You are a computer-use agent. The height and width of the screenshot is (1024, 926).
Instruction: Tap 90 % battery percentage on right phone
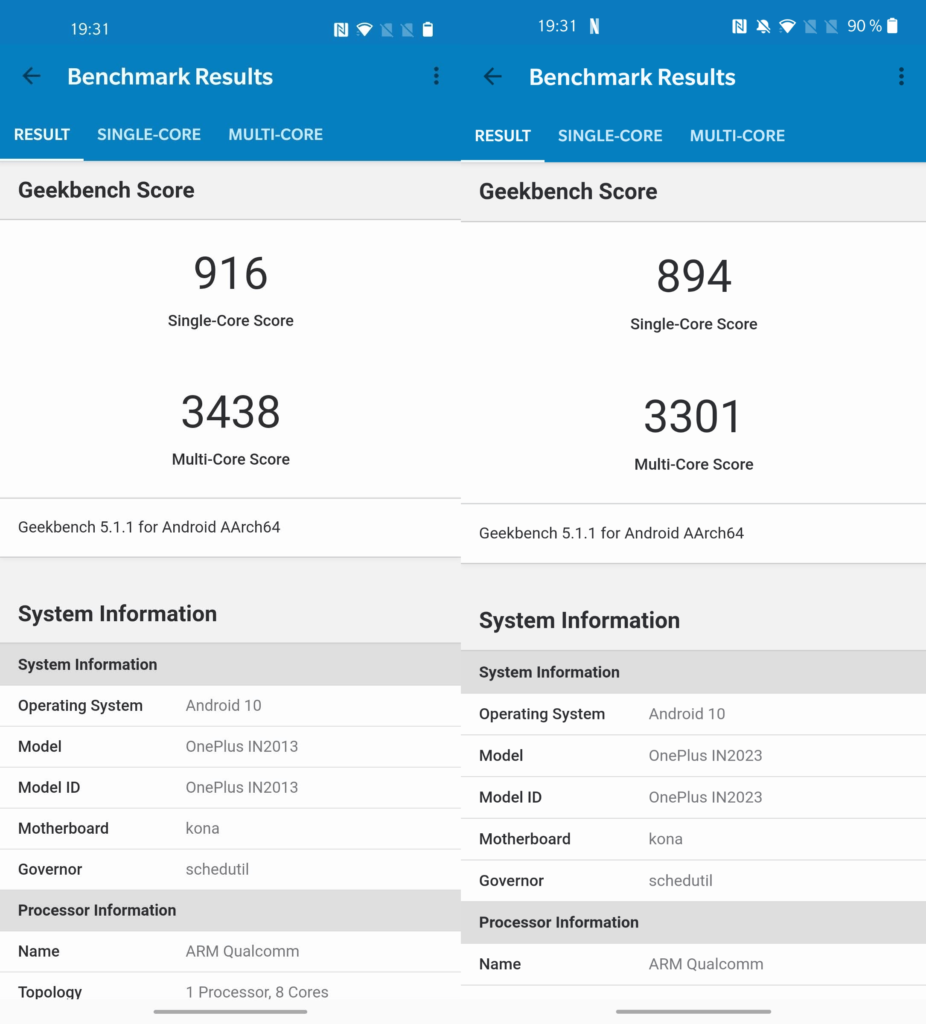864,26
